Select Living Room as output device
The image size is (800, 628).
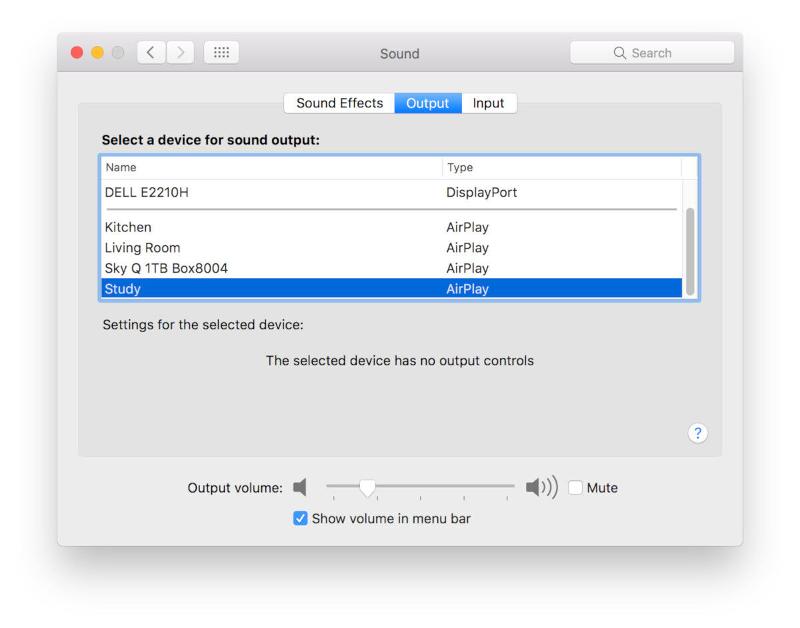(x=391, y=247)
